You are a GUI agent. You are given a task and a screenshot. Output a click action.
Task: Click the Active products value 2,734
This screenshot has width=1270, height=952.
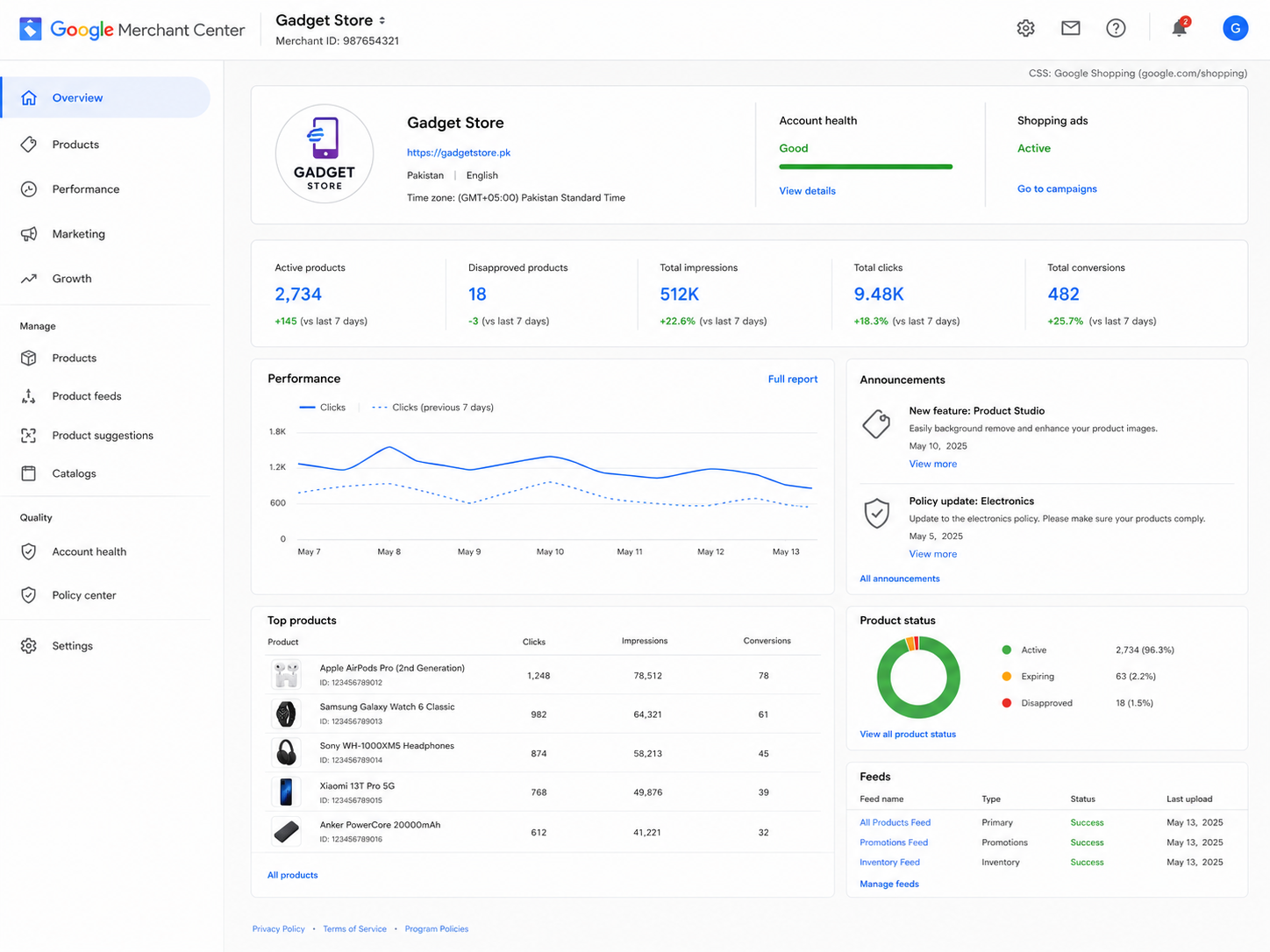click(x=298, y=295)
